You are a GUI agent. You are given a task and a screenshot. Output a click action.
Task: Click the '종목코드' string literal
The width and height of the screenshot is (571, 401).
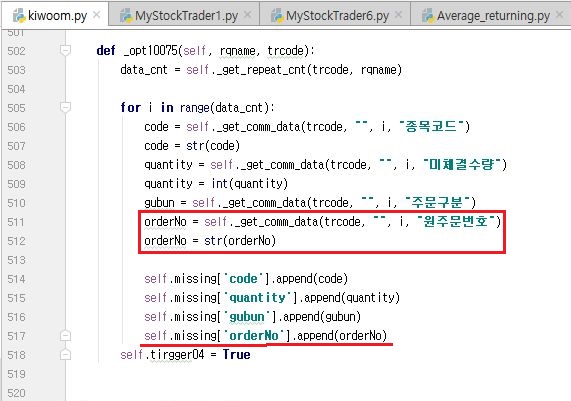click(431, 126)
